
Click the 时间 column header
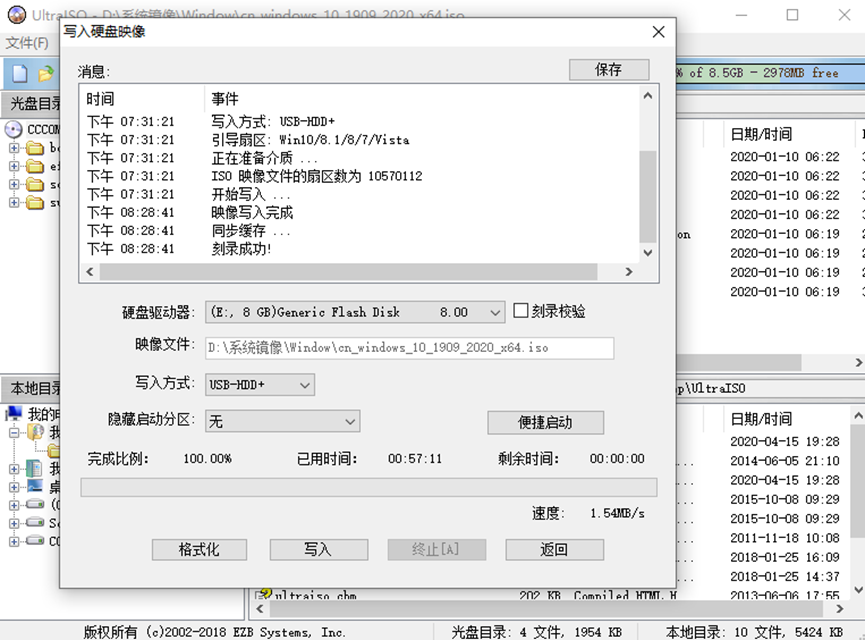pos(100,99)
